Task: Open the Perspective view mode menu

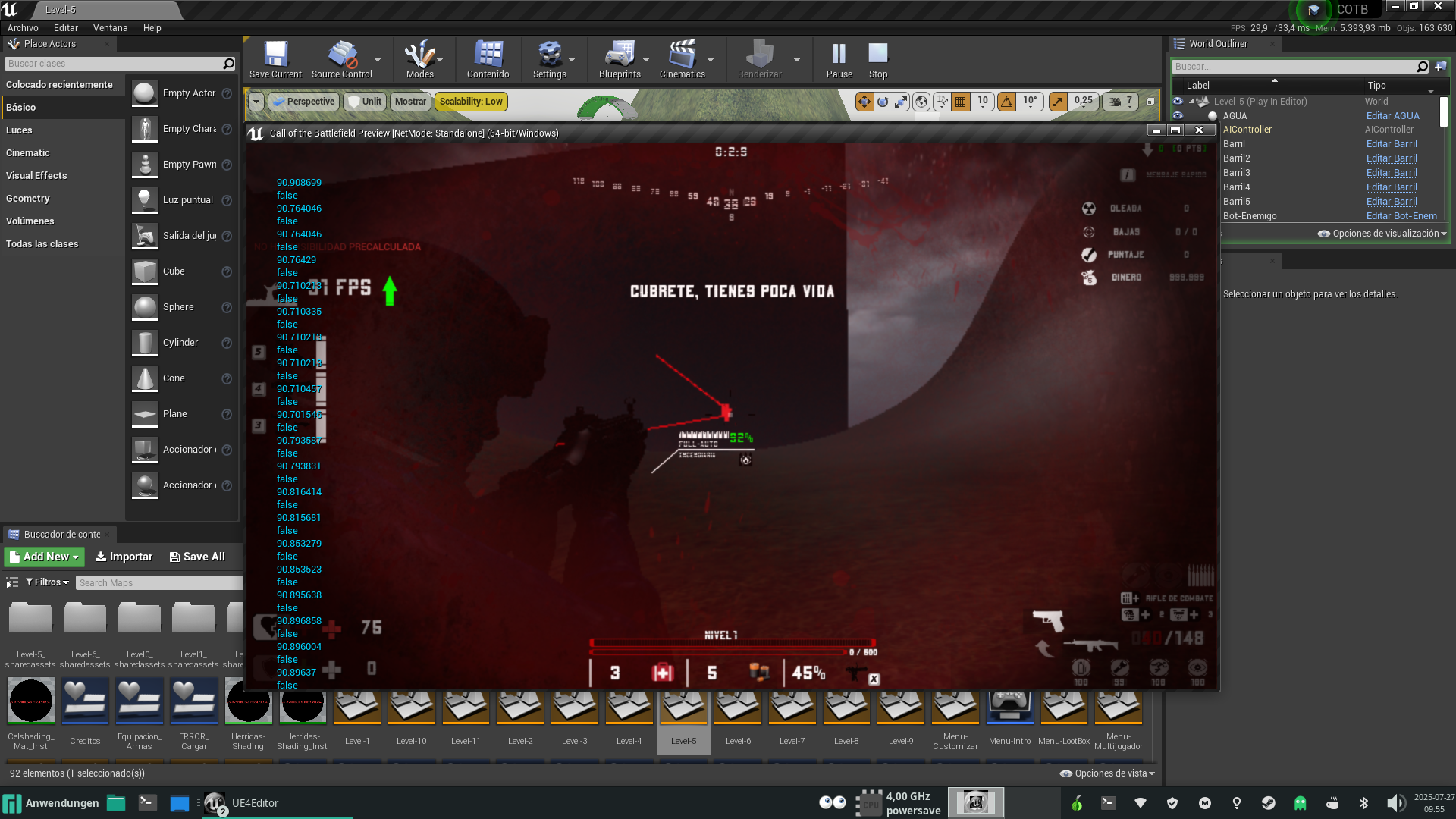Action: [303, 102]
